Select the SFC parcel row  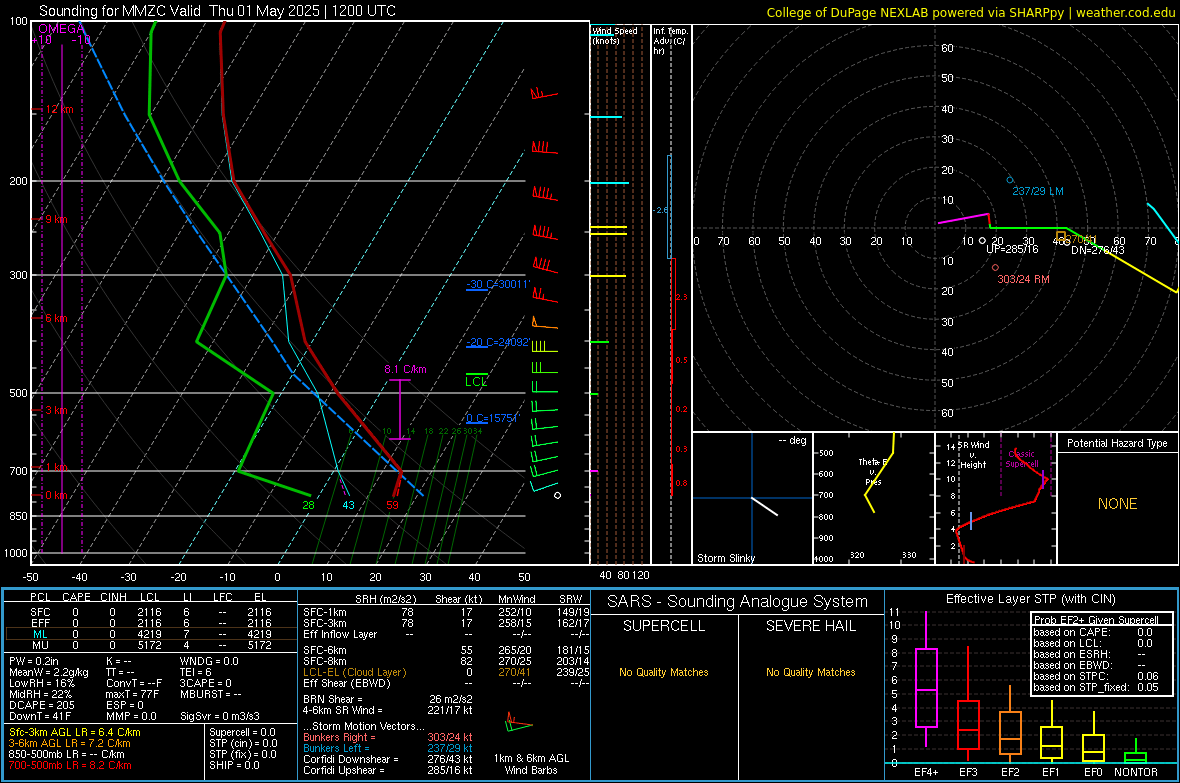coord(151,612)
